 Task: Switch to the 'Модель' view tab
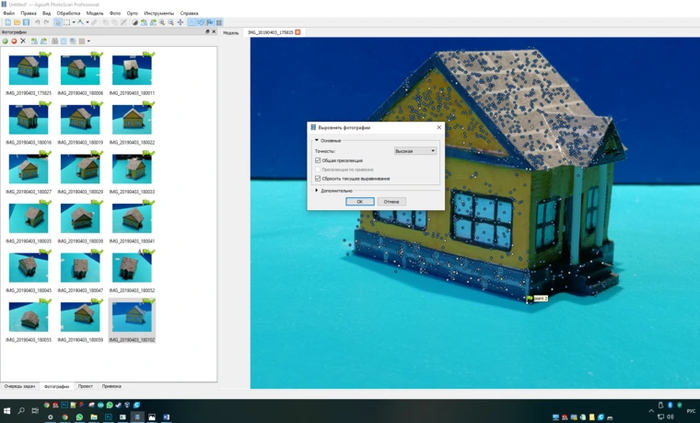231,33
